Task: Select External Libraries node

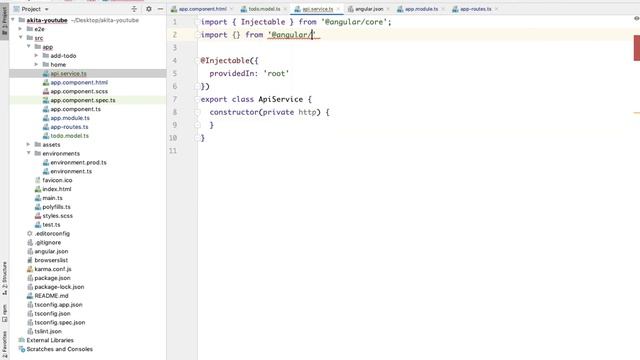Action: 50,340
